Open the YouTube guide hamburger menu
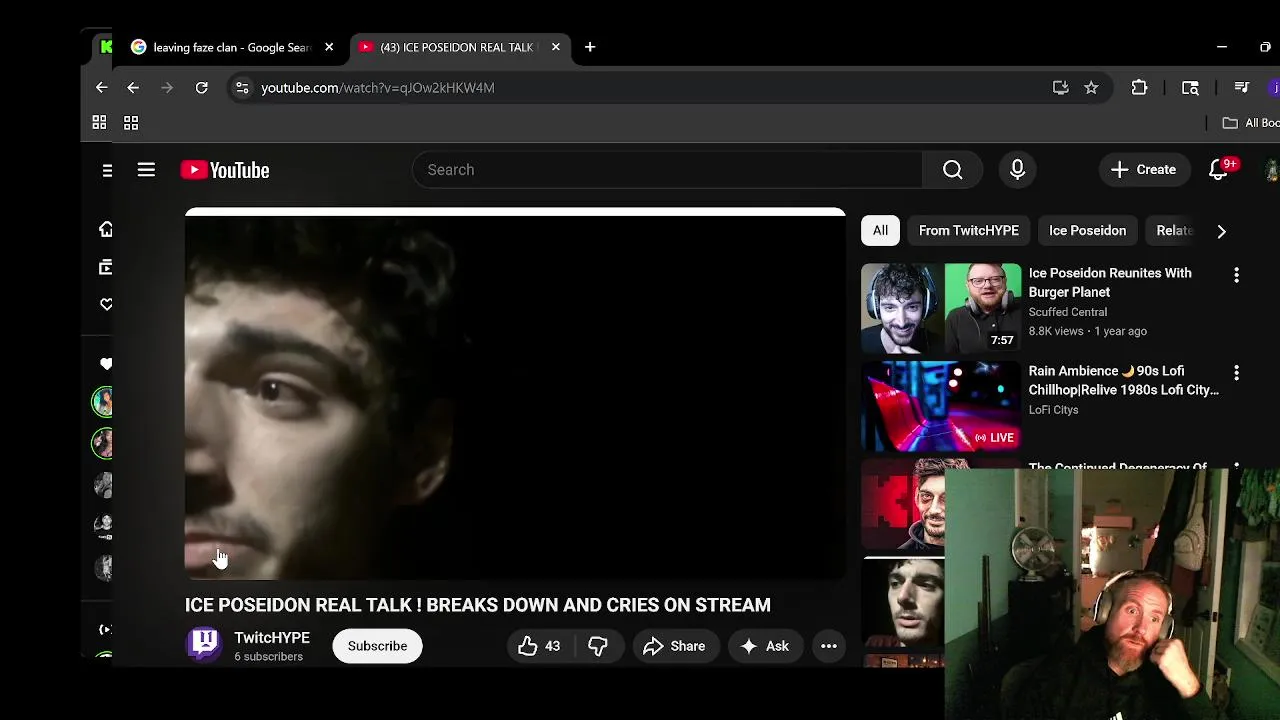This screenshot has height=720, width=1280. [x=146, y=170]
